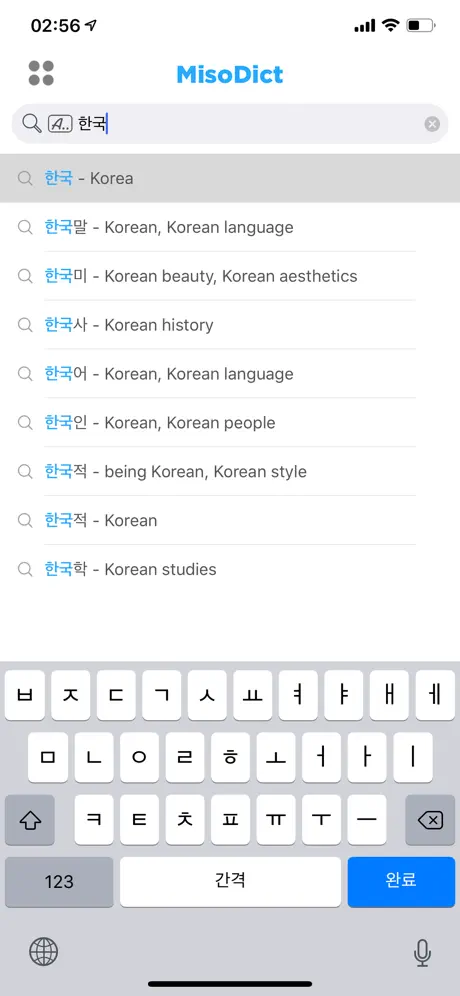Tap the ㅈ key

tap(71, 695)
